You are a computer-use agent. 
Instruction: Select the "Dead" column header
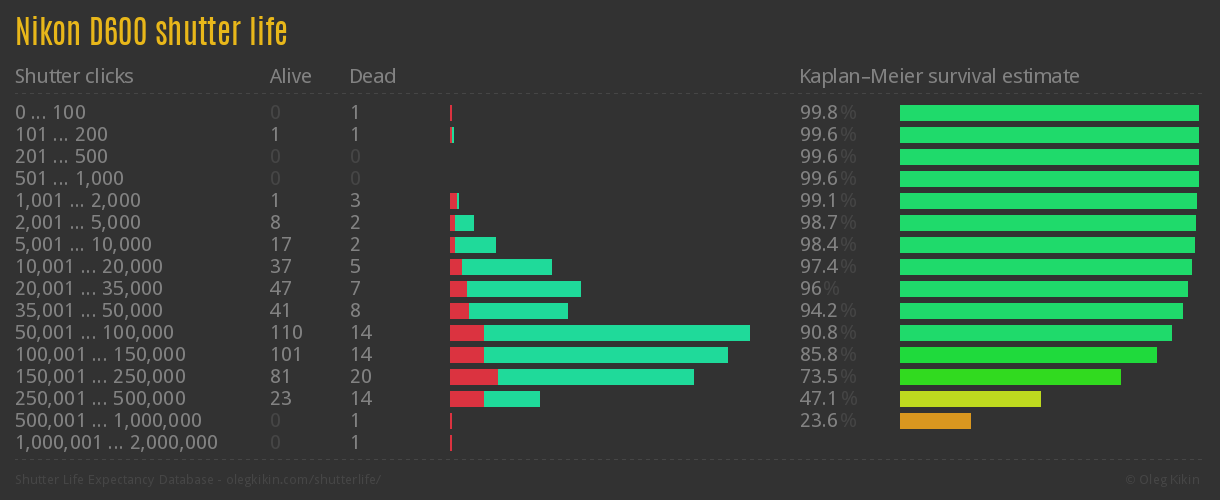click(372, 76)
